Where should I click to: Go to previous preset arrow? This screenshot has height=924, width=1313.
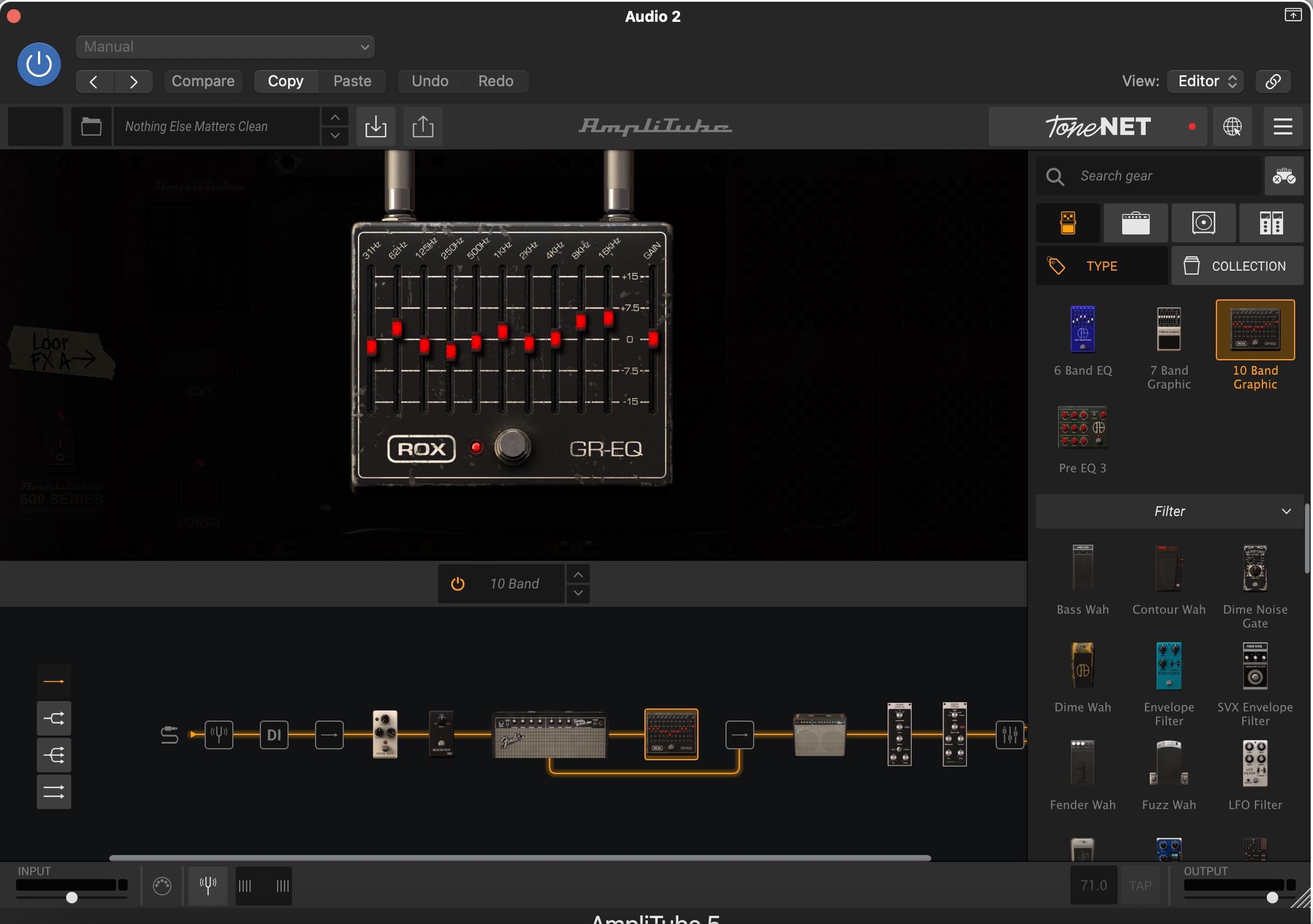click(x=94, y=82)
